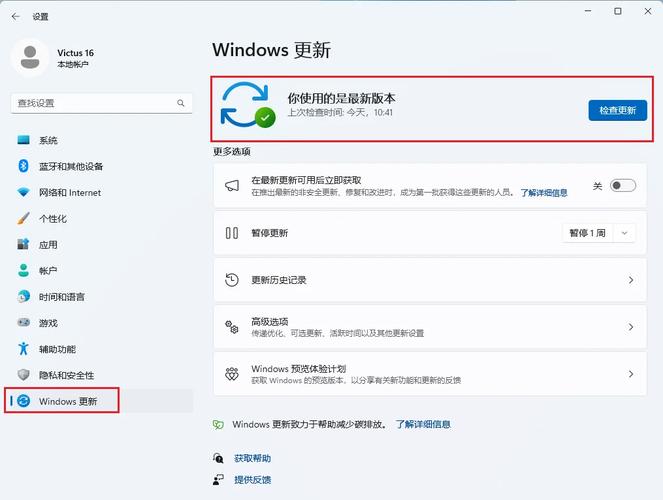
Task: Click the back arrow icon in title bar
Action: [x=15, y=17]
